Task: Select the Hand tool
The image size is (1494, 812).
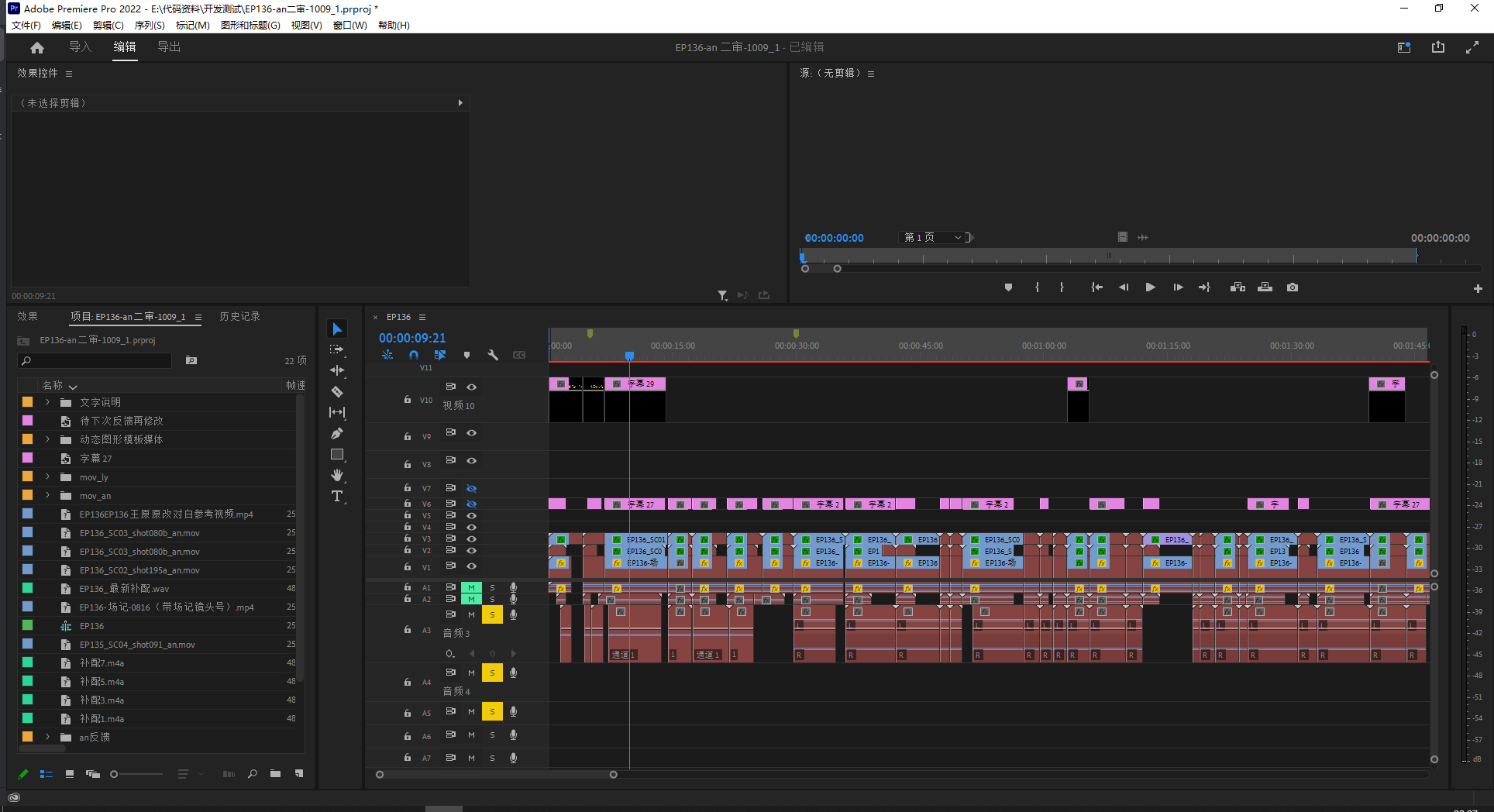Action: coord(337,475)
